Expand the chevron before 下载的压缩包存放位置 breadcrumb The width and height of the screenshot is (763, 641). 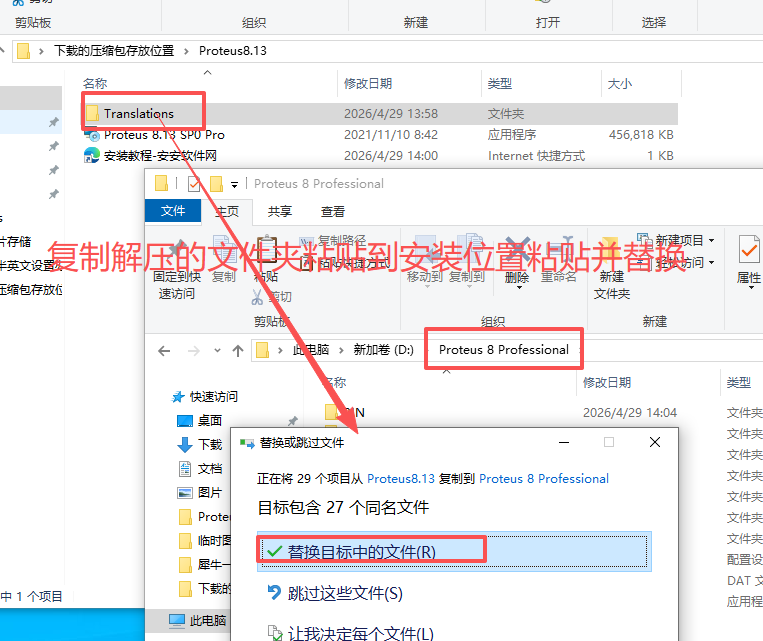tap(41, 51)
